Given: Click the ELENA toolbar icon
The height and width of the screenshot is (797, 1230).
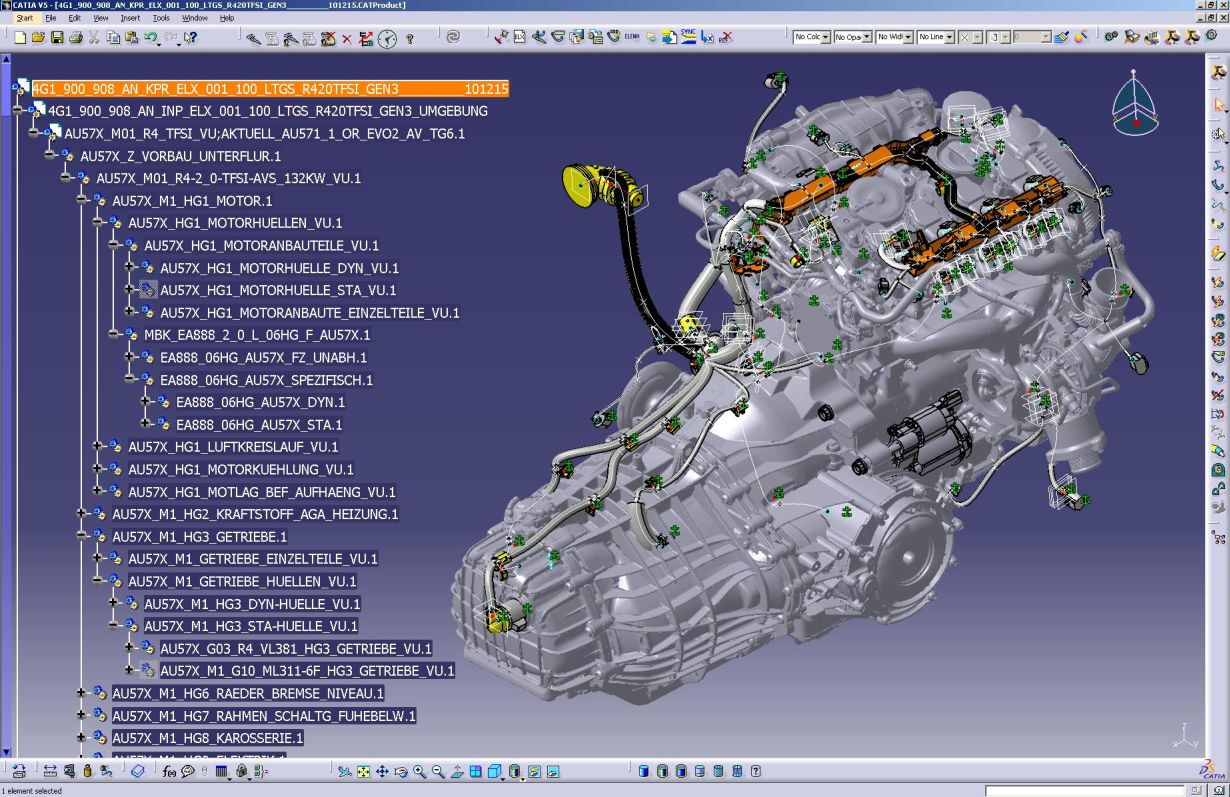Looking at the screenshot, I should [x=632, y=37].
